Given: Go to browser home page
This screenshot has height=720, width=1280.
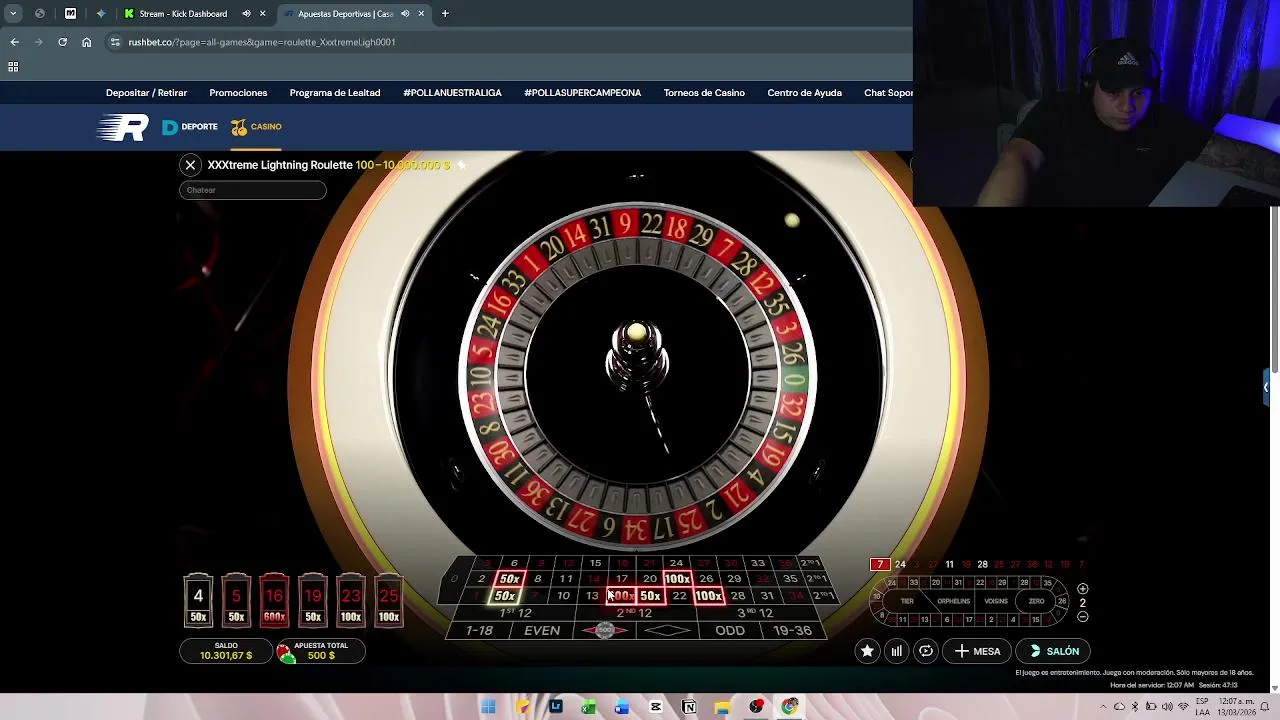Looking at the screenshot, I should [x=86, y=42].
